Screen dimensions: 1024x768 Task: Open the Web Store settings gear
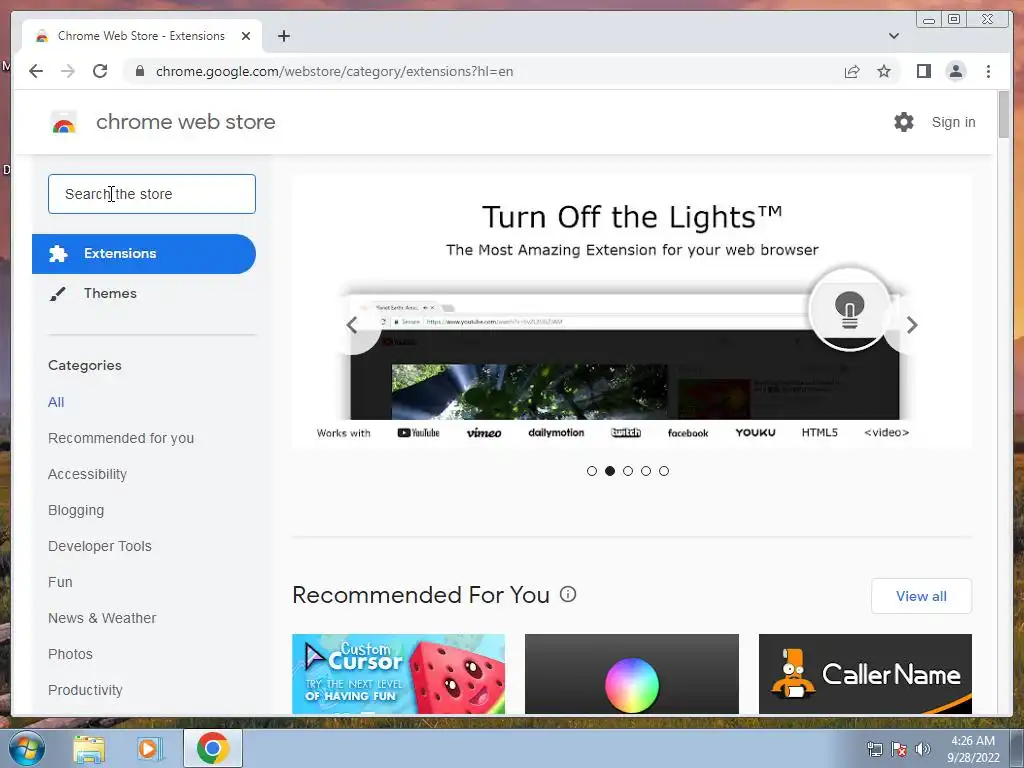coord(903,122)
